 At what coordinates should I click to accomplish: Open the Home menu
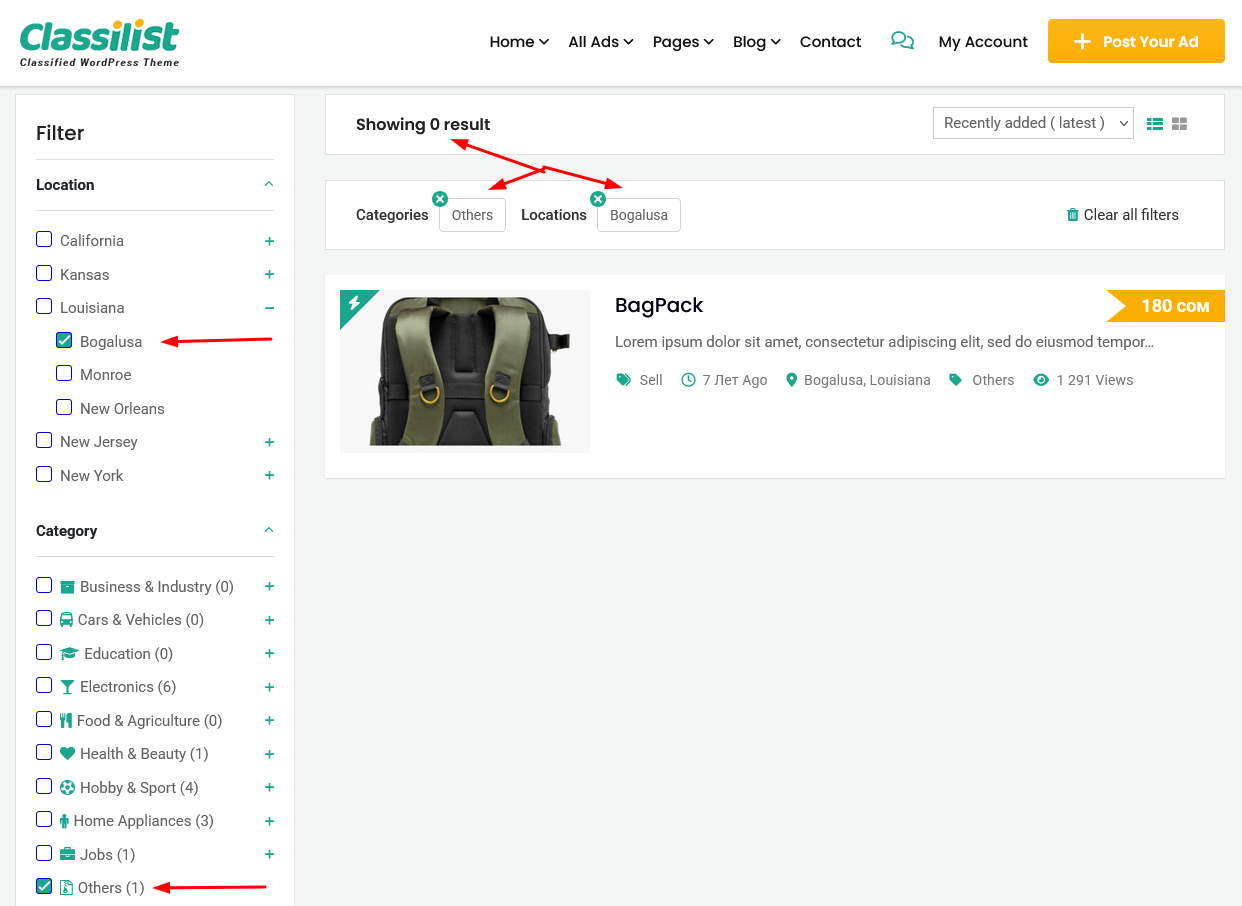click(x=519, y=42)
